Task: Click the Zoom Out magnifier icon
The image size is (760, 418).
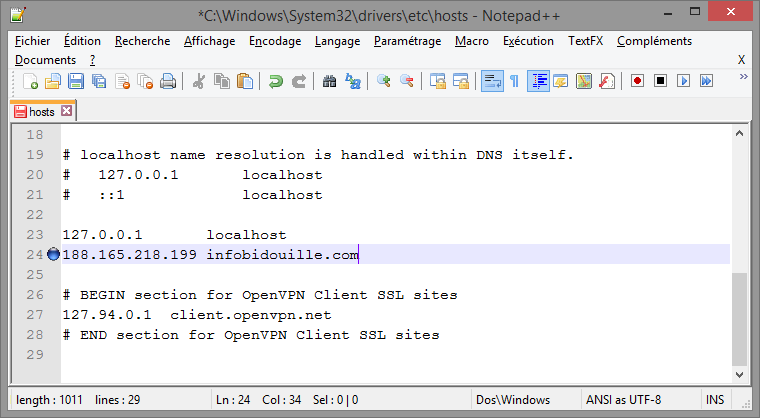Action: pos(407,81)
